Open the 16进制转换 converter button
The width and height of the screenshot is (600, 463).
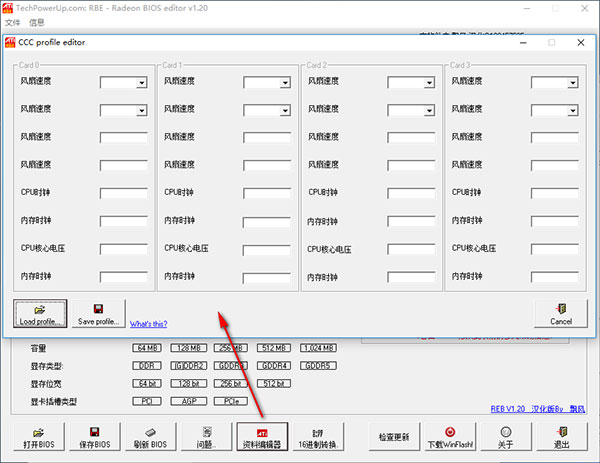pyautogui.click(x=318, y=437)
